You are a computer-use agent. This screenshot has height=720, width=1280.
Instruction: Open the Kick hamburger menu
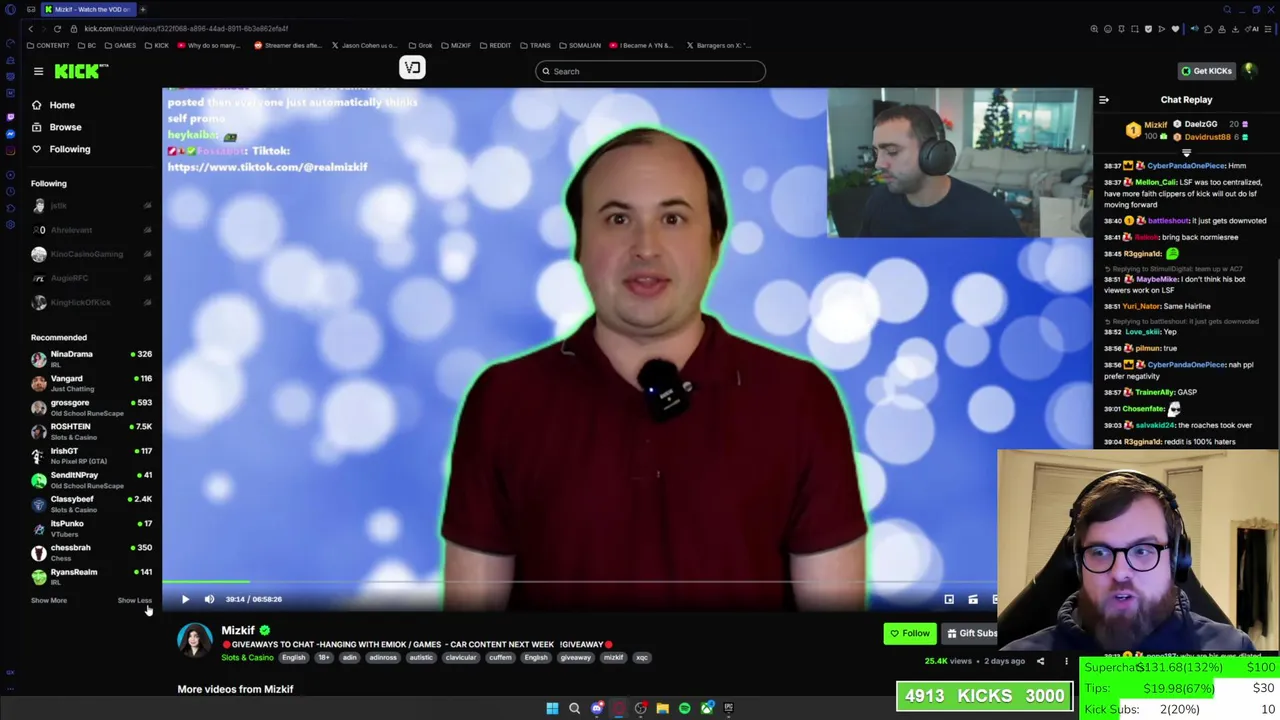click(38, 71)
